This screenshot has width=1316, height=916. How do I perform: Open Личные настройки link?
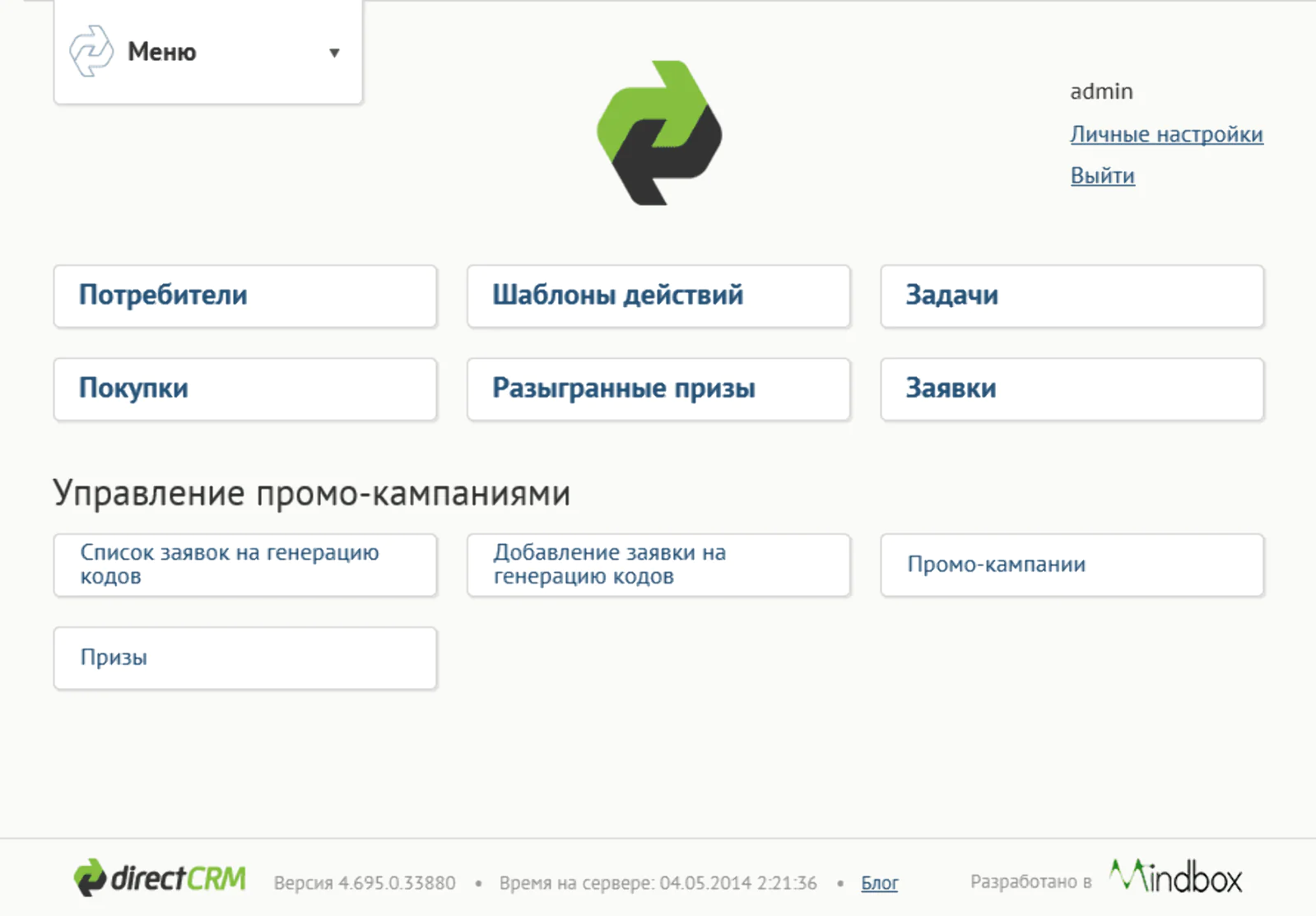(1166, 134)
